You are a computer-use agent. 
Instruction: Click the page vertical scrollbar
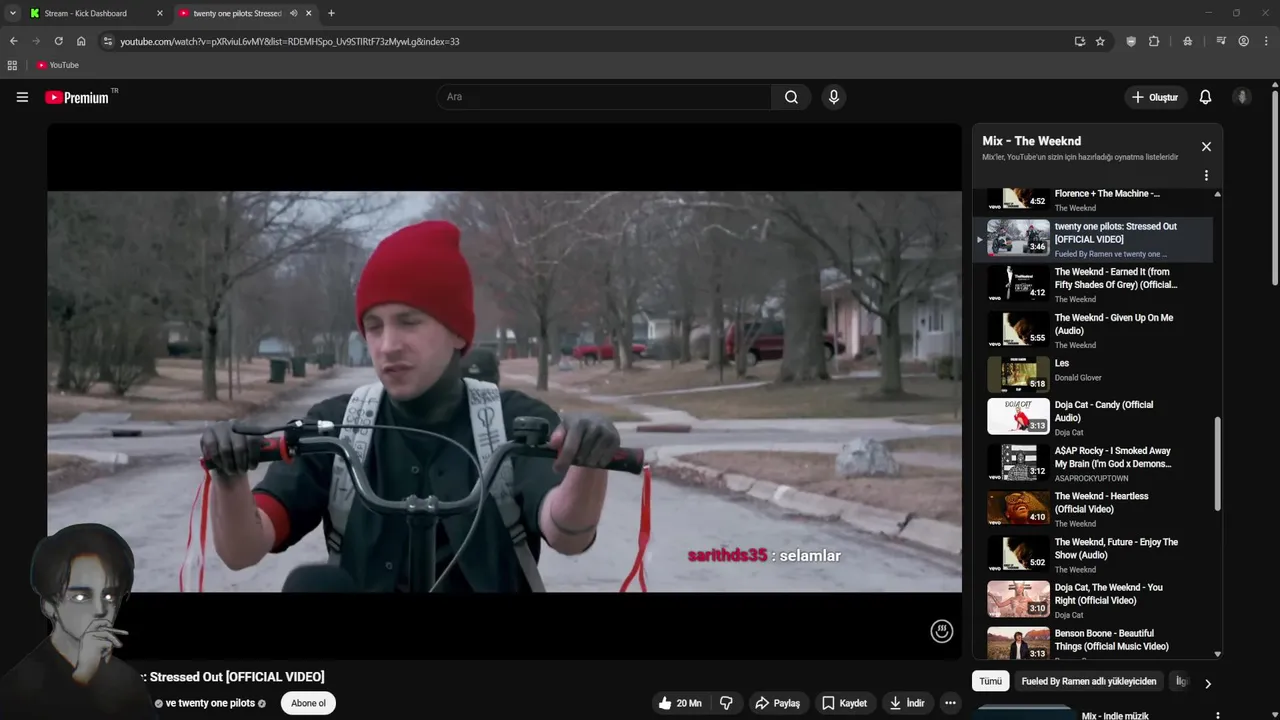(x=1274, y=187)
